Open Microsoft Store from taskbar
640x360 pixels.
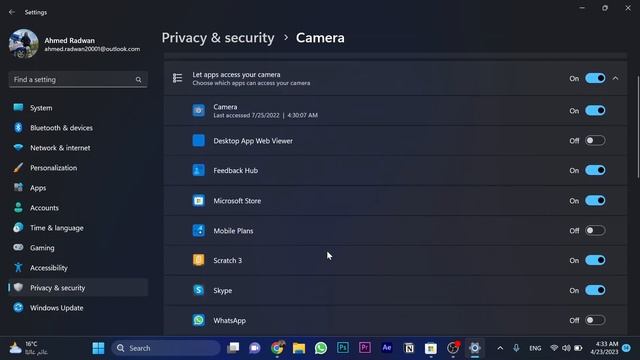[x=431, y=348]
